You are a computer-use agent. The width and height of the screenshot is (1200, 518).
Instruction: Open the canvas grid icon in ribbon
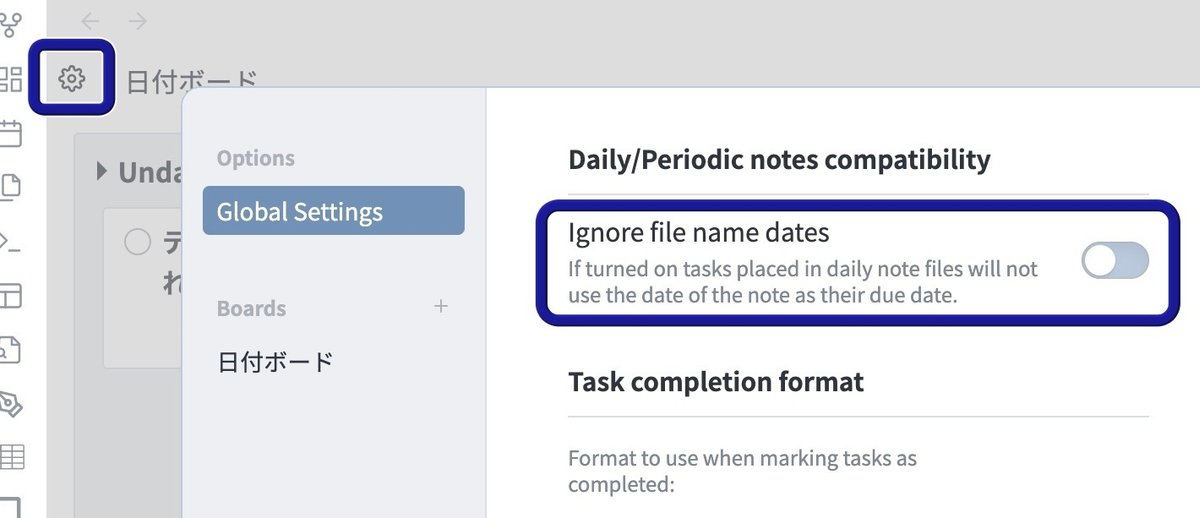(10, 79)
